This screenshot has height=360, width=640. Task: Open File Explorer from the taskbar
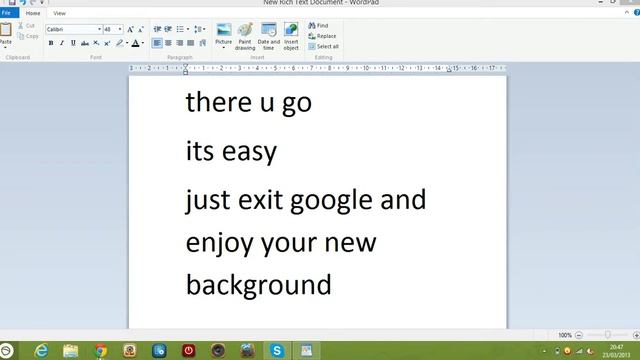(x=71, y=351)
